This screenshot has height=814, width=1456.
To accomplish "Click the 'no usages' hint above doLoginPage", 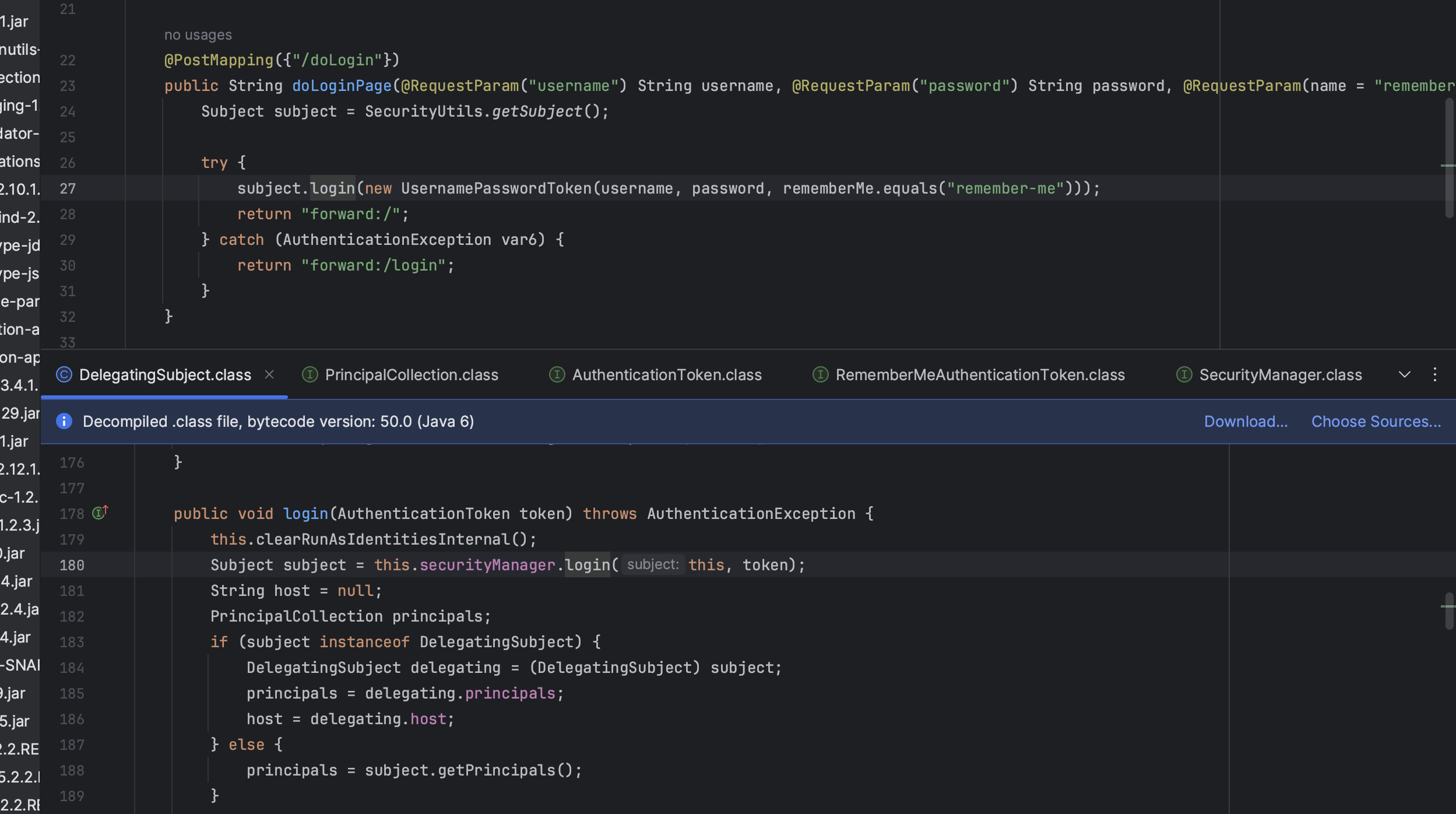I will [x=198, y=35].
